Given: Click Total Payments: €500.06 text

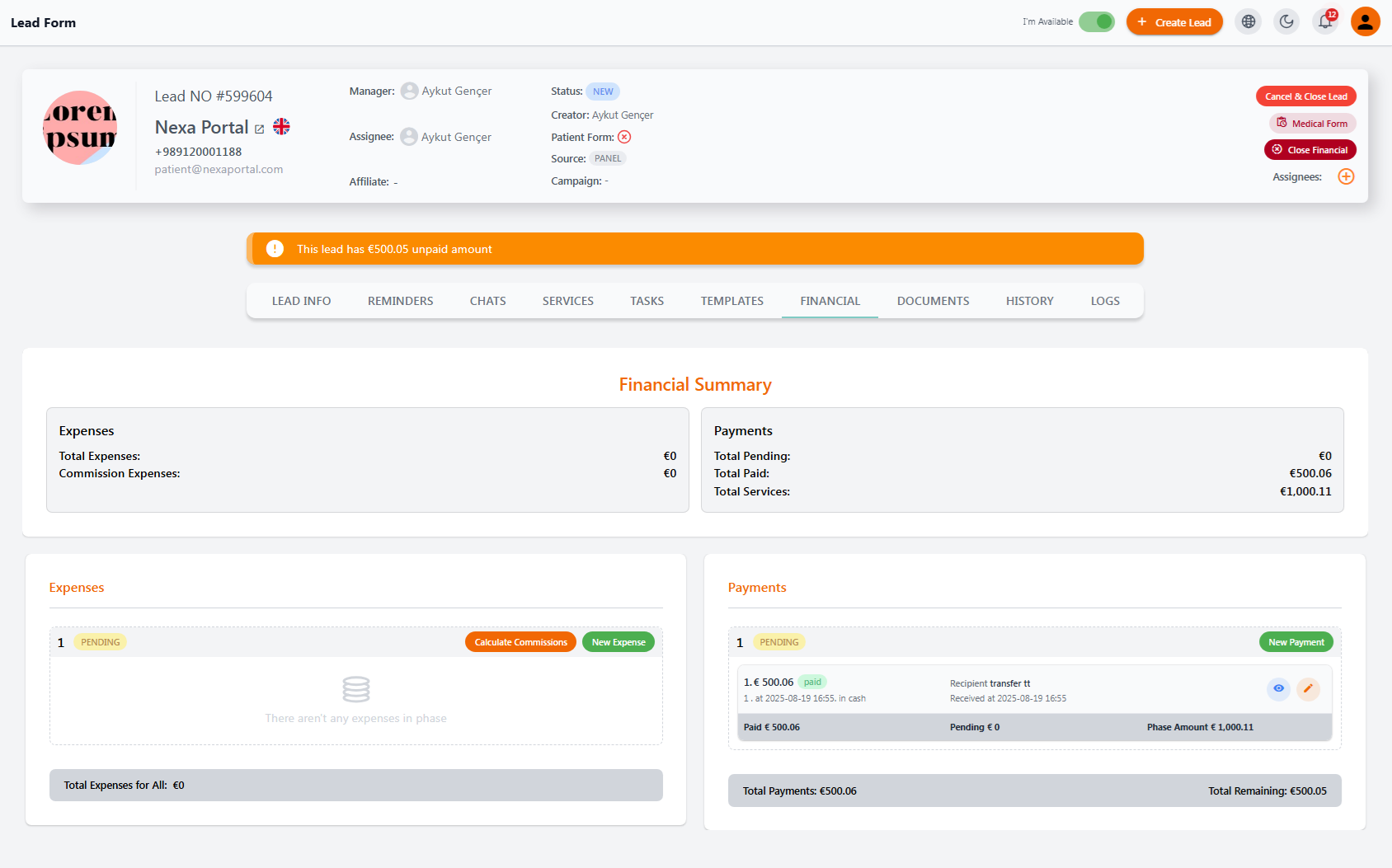Looking at the screenshot, I should [800, 791].
